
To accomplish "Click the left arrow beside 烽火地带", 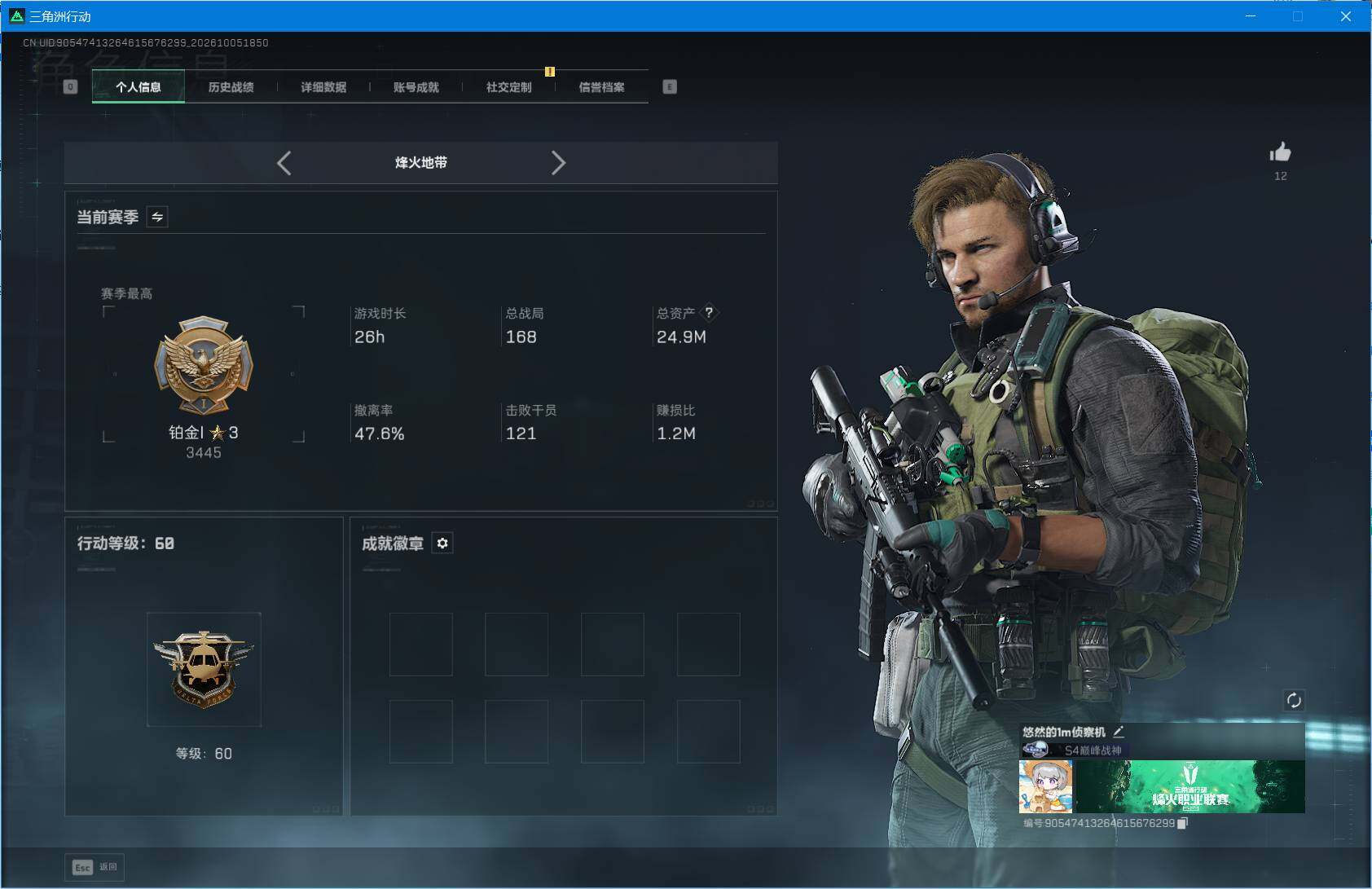I will tap(284, 163).
